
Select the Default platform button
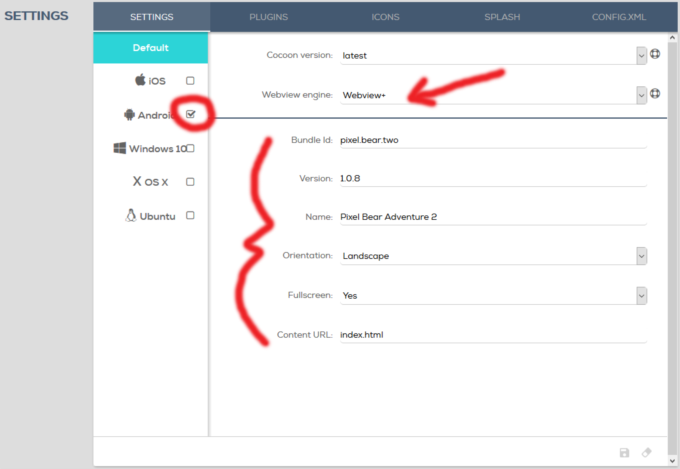150,47
